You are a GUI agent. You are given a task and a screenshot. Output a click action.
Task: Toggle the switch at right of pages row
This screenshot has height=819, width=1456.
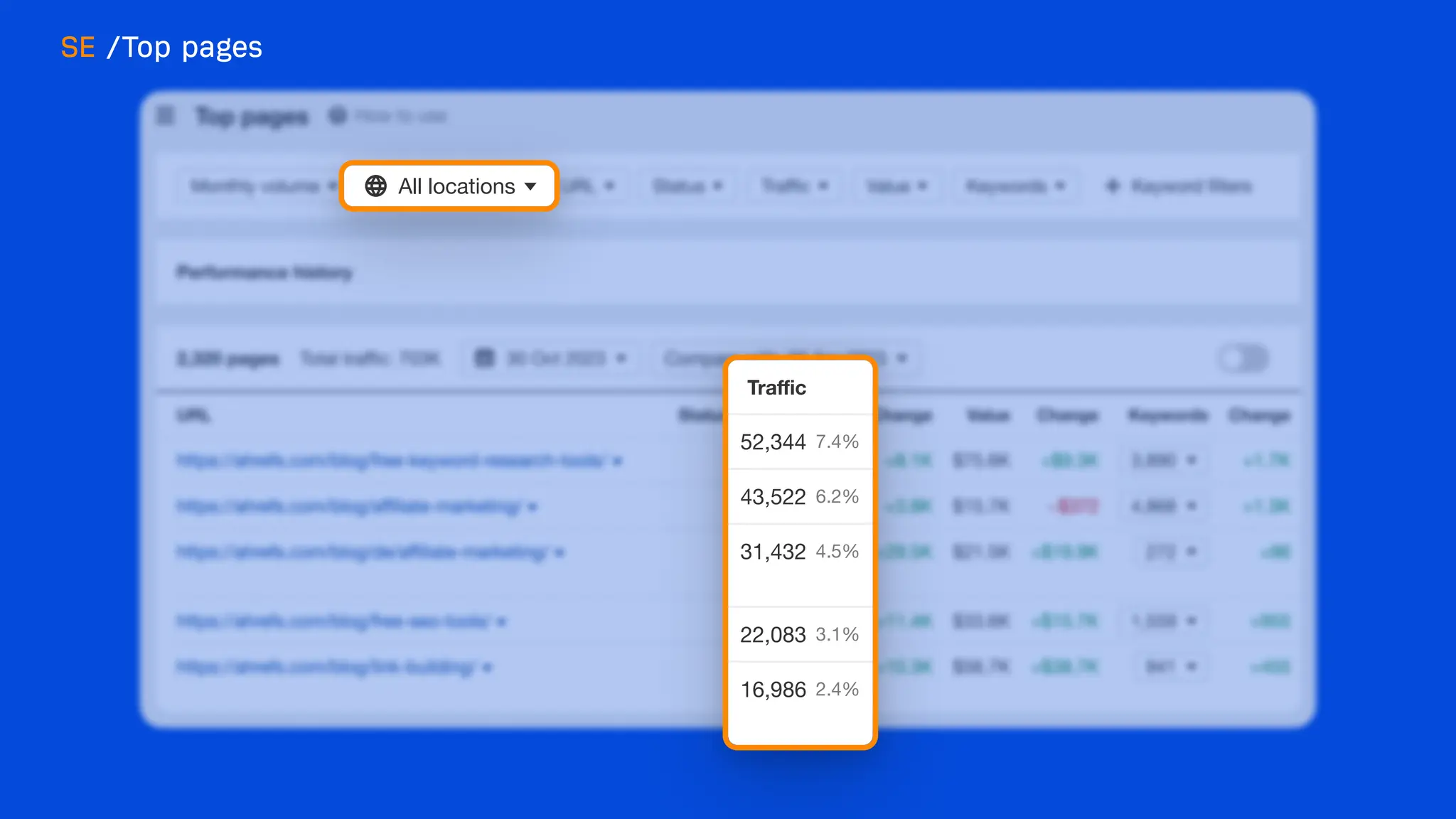(1243, 358)
